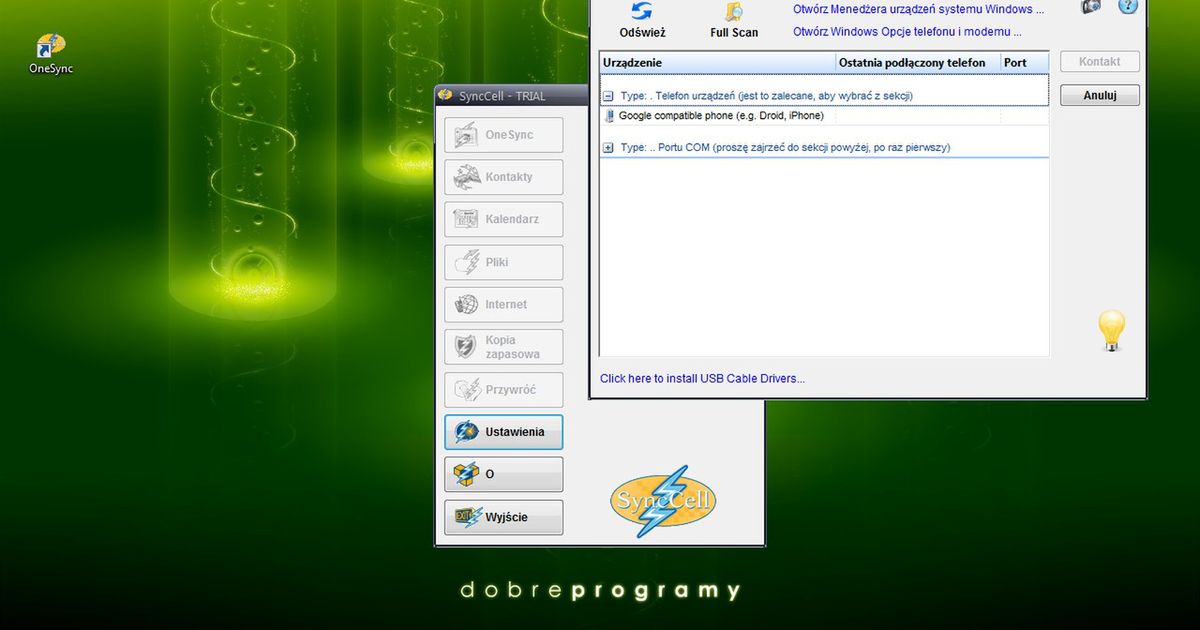Open Windows Opcje telefonu i modemu link
This screenshot has height=630, width=1200.
coord(905,31)
